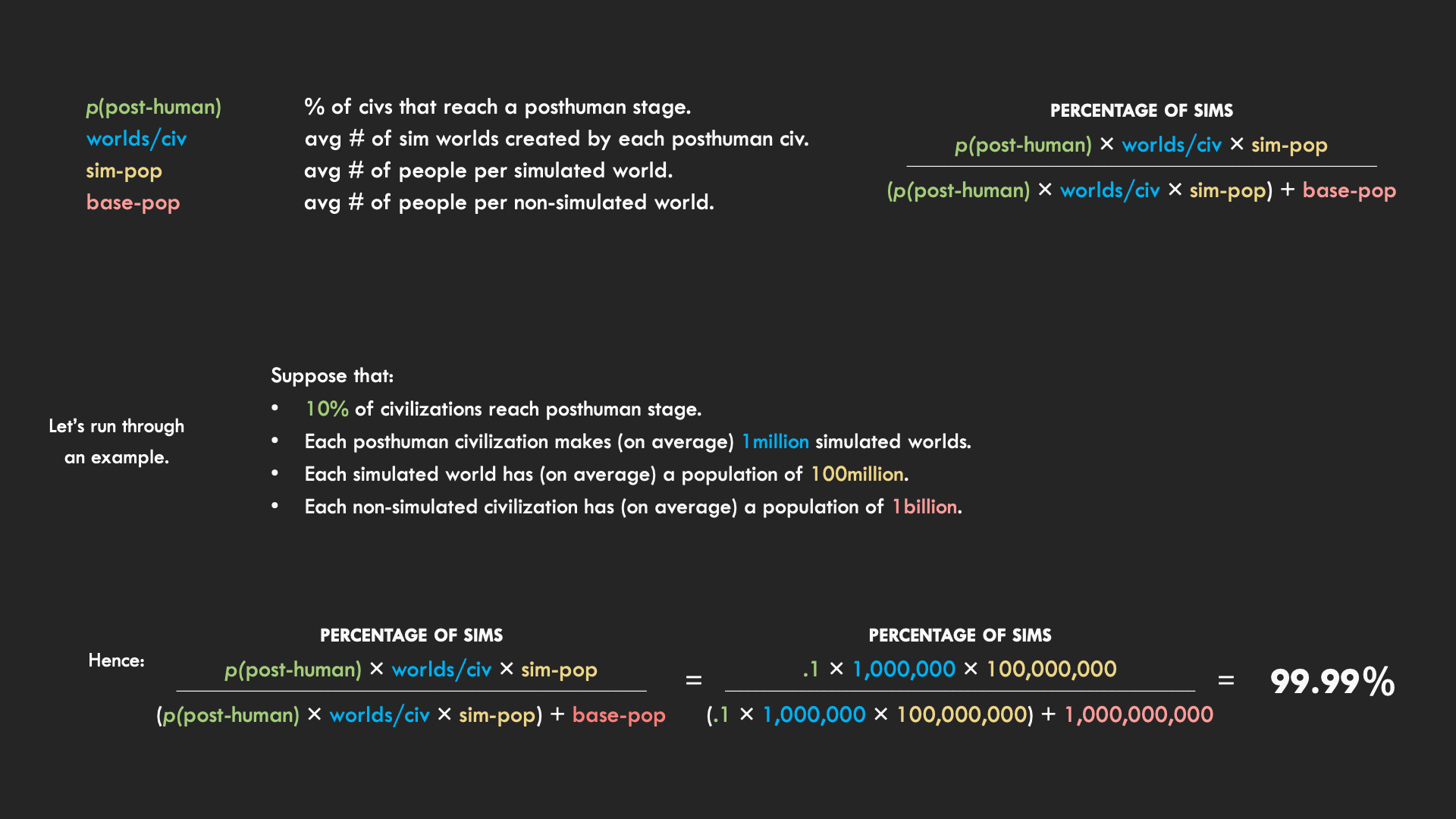Screen dimensions: 1456x819
Task: Select blue "1,000,000" in the numeric numerator
Action: click(903, 669)
